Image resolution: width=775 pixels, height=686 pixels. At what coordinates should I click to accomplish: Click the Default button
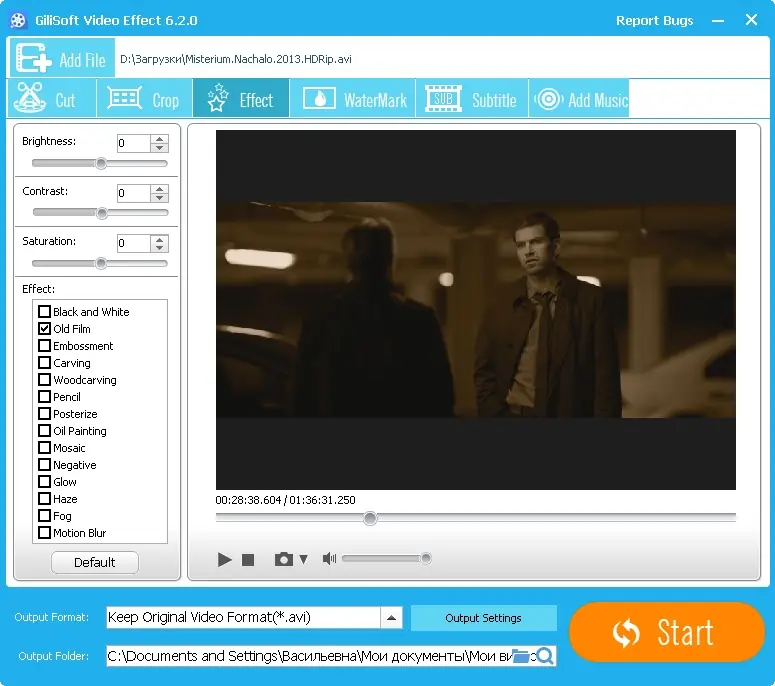coord(94,562)
